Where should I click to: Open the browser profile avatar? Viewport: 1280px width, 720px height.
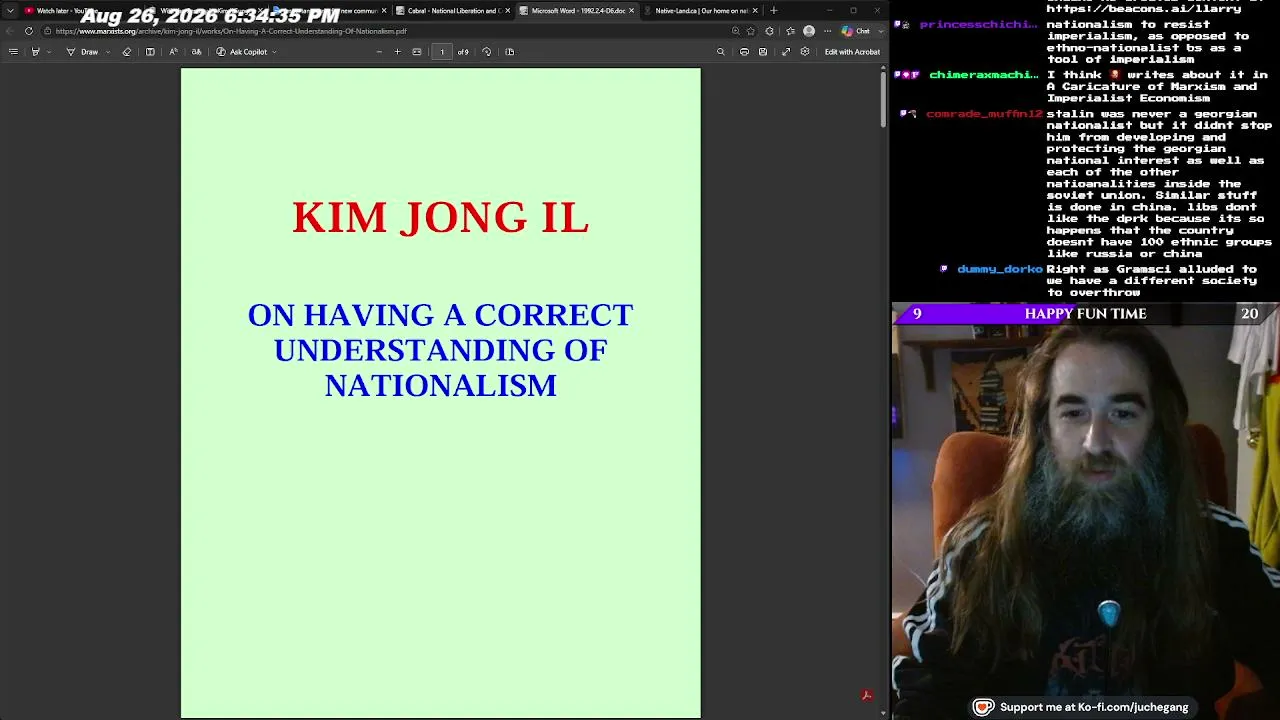809,31
